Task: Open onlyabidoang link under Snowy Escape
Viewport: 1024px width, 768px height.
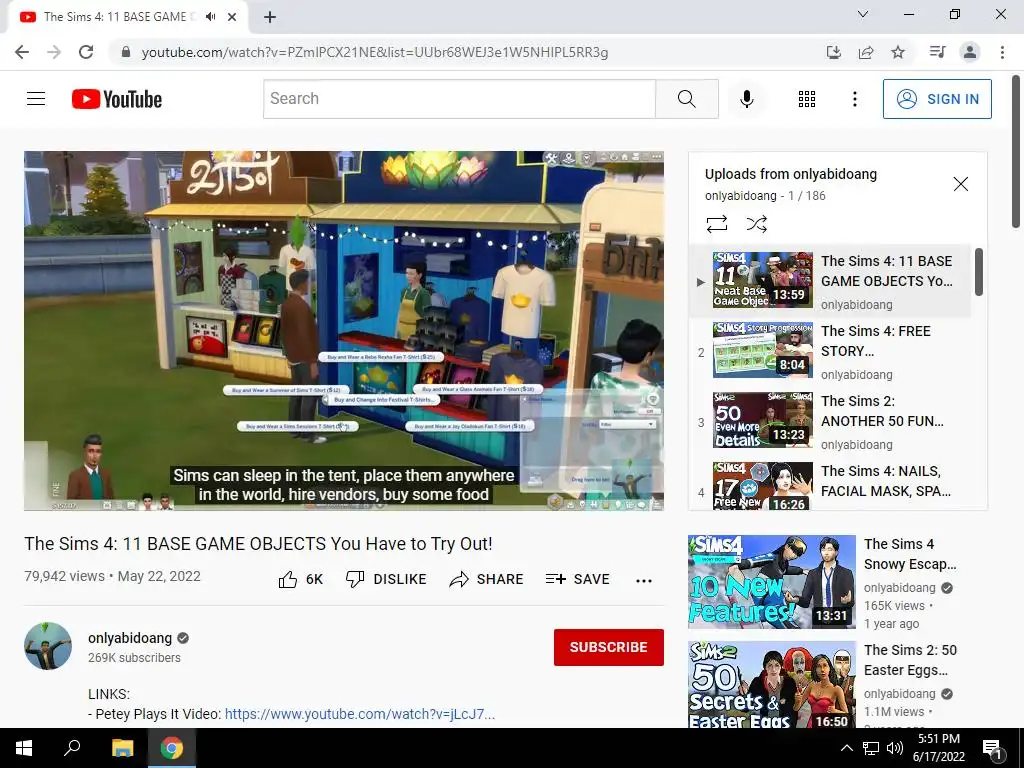Action: (x=899, y=588)
